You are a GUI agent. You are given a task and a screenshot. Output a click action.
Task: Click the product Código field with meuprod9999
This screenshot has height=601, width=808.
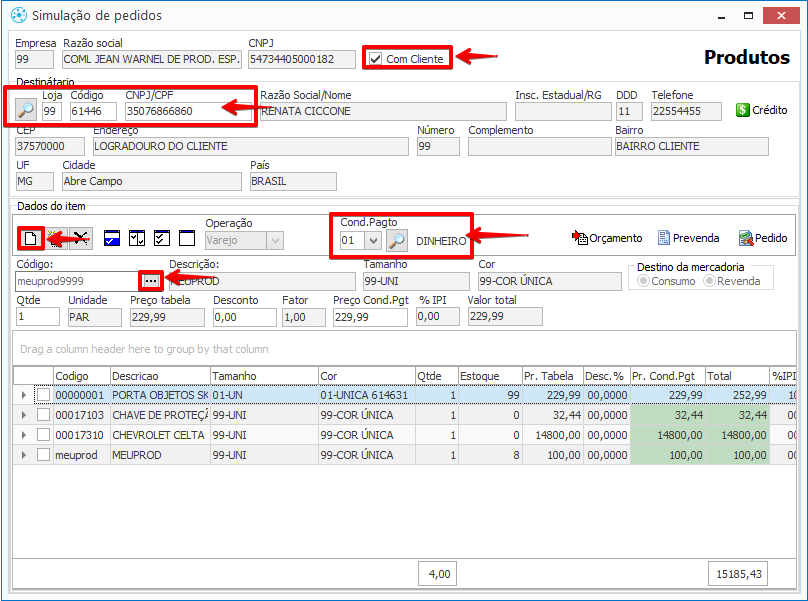(77, 281)
